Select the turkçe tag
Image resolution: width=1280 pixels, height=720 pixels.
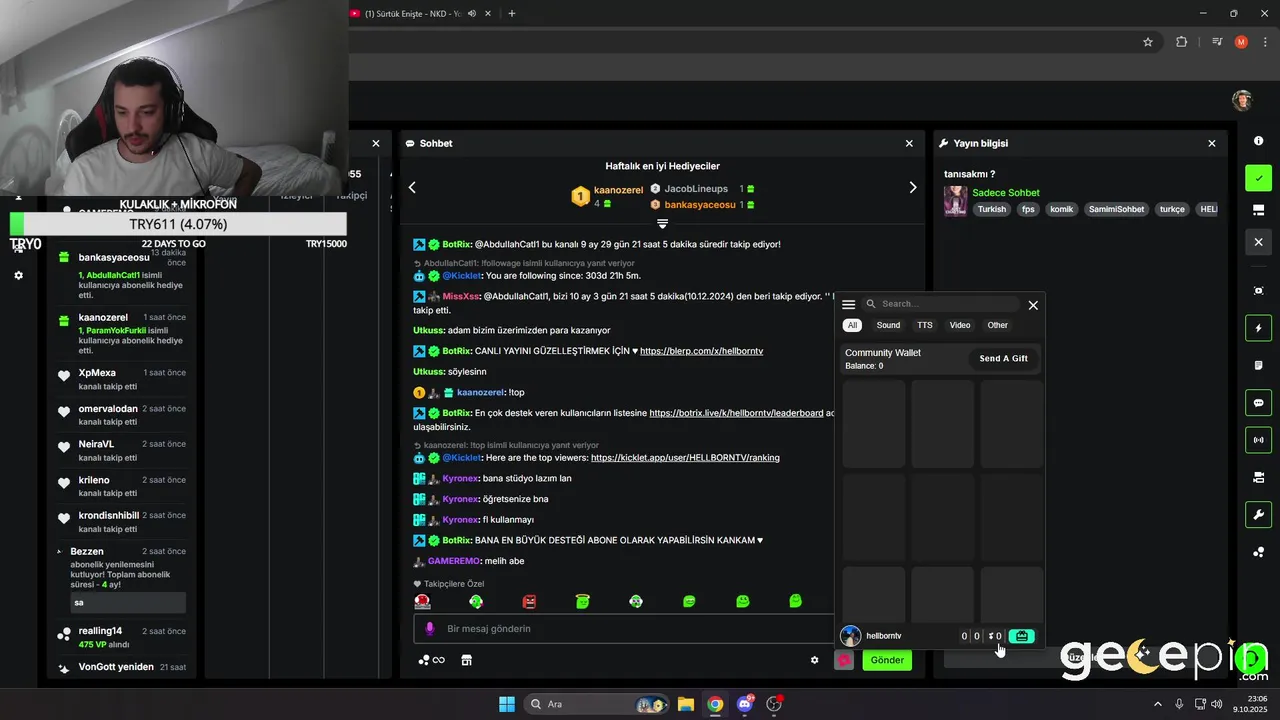click(1172, 210)
